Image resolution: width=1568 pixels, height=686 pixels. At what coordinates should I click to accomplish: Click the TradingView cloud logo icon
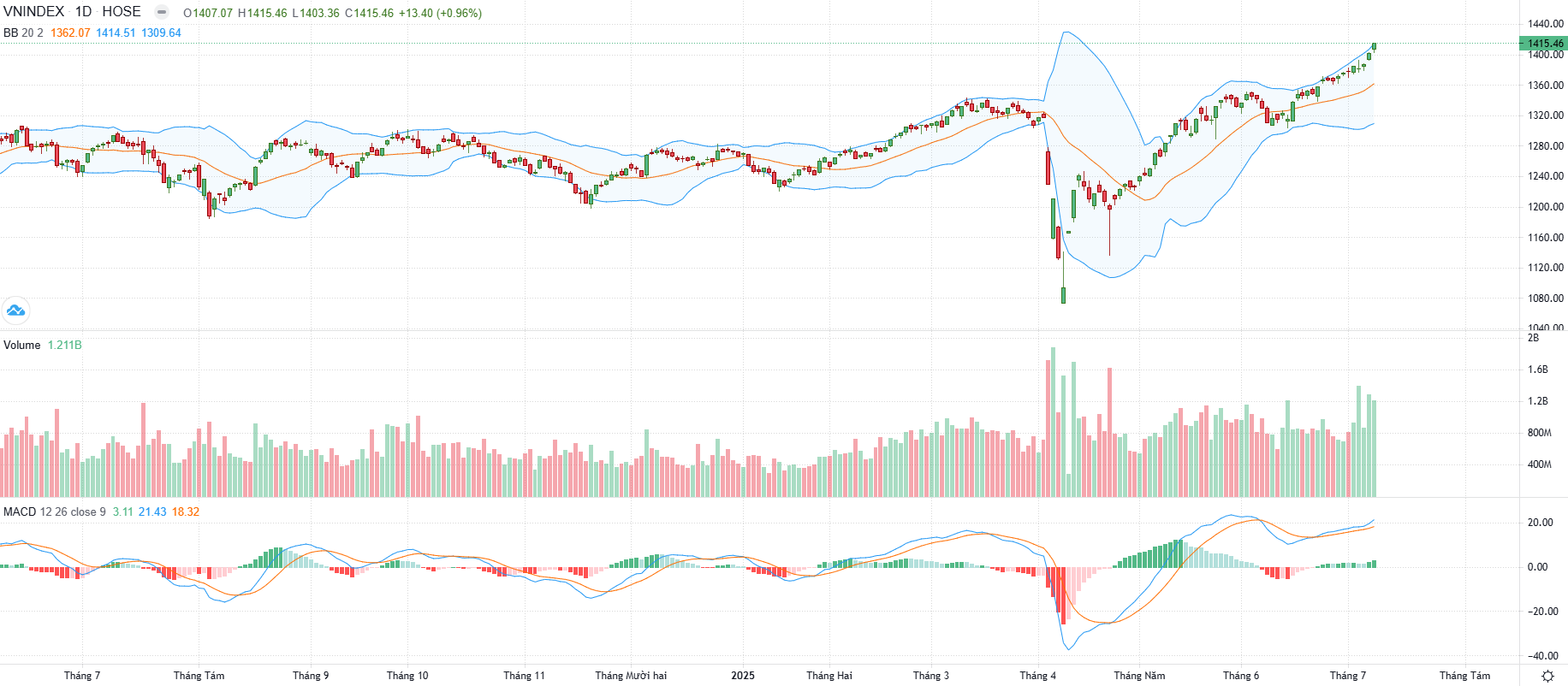15,310
